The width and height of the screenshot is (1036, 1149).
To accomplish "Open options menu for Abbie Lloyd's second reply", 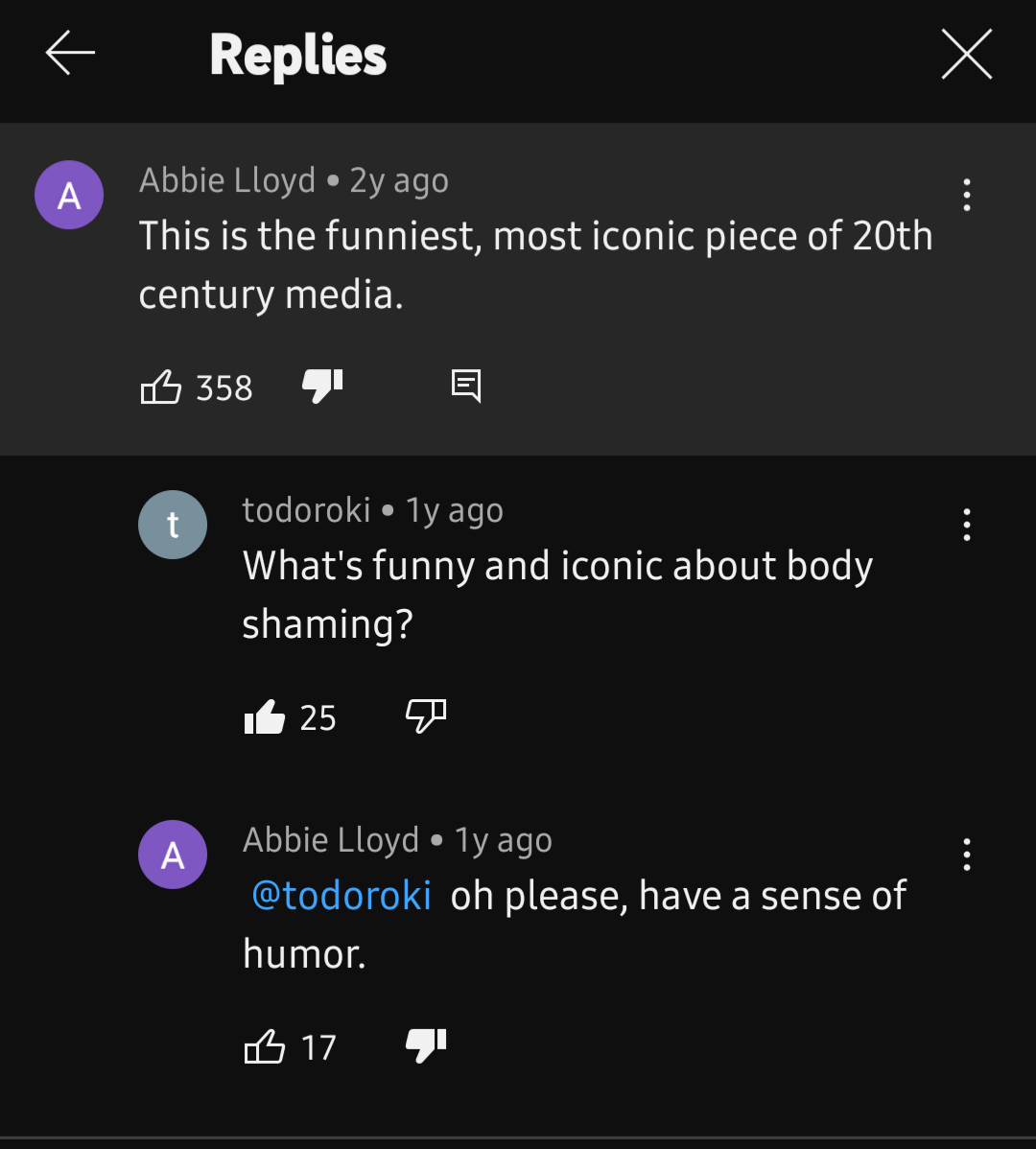I will (x=966, y=855).
